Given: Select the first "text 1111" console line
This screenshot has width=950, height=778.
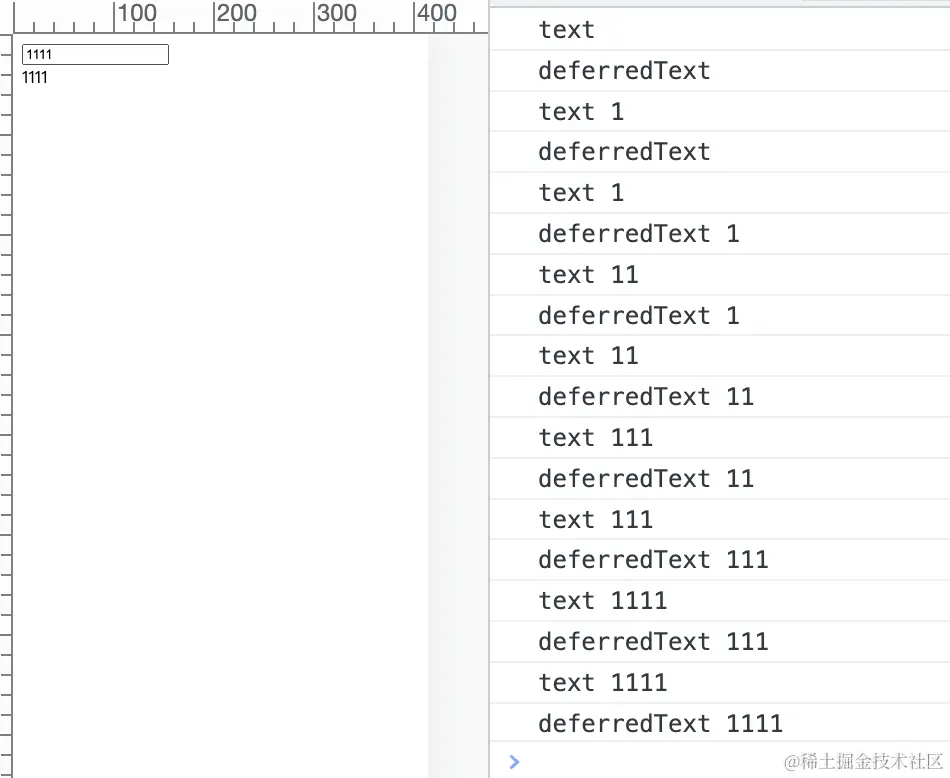Looking at the screenshot, I should tap(602, 601).
